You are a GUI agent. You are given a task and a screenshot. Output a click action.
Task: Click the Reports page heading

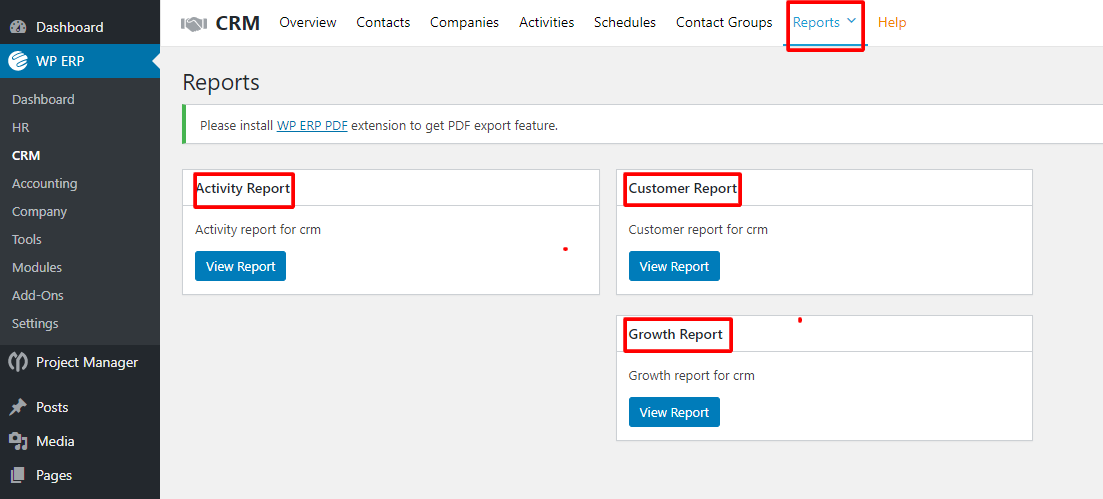click(x=221, y=82)
